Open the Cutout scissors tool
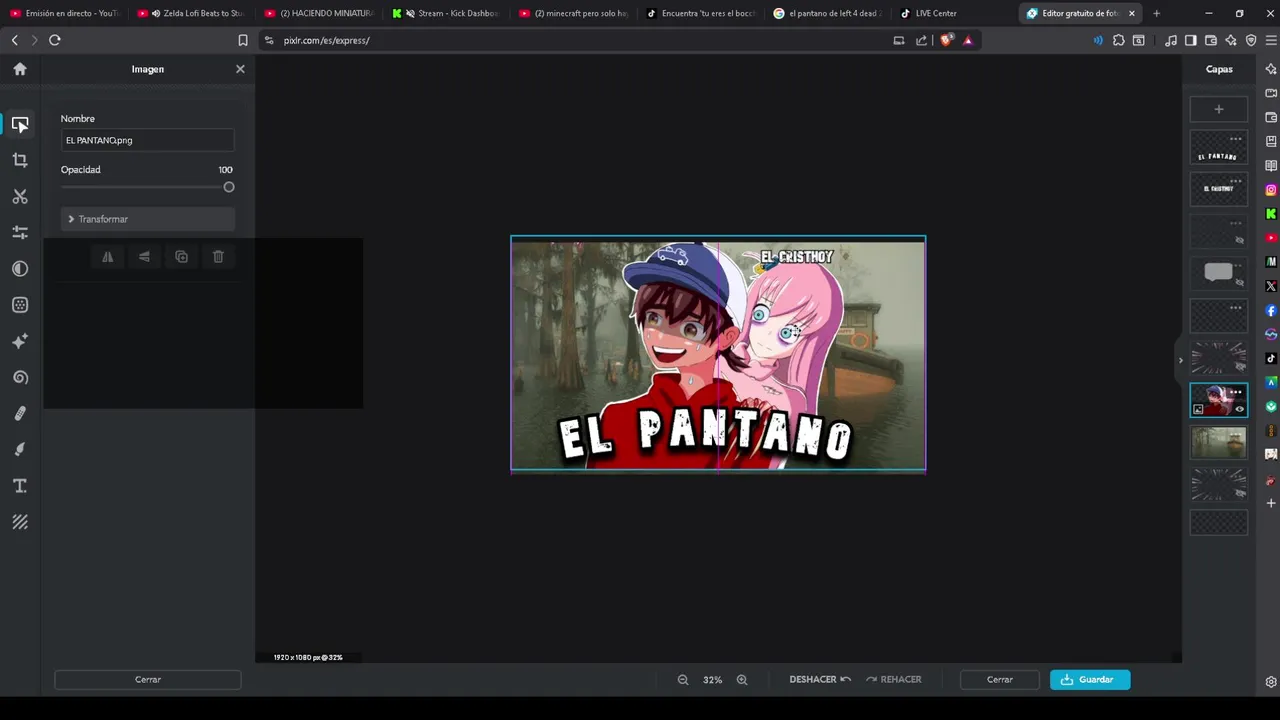The height and width of the screenshot is (720, 1280). click(20, 197)
